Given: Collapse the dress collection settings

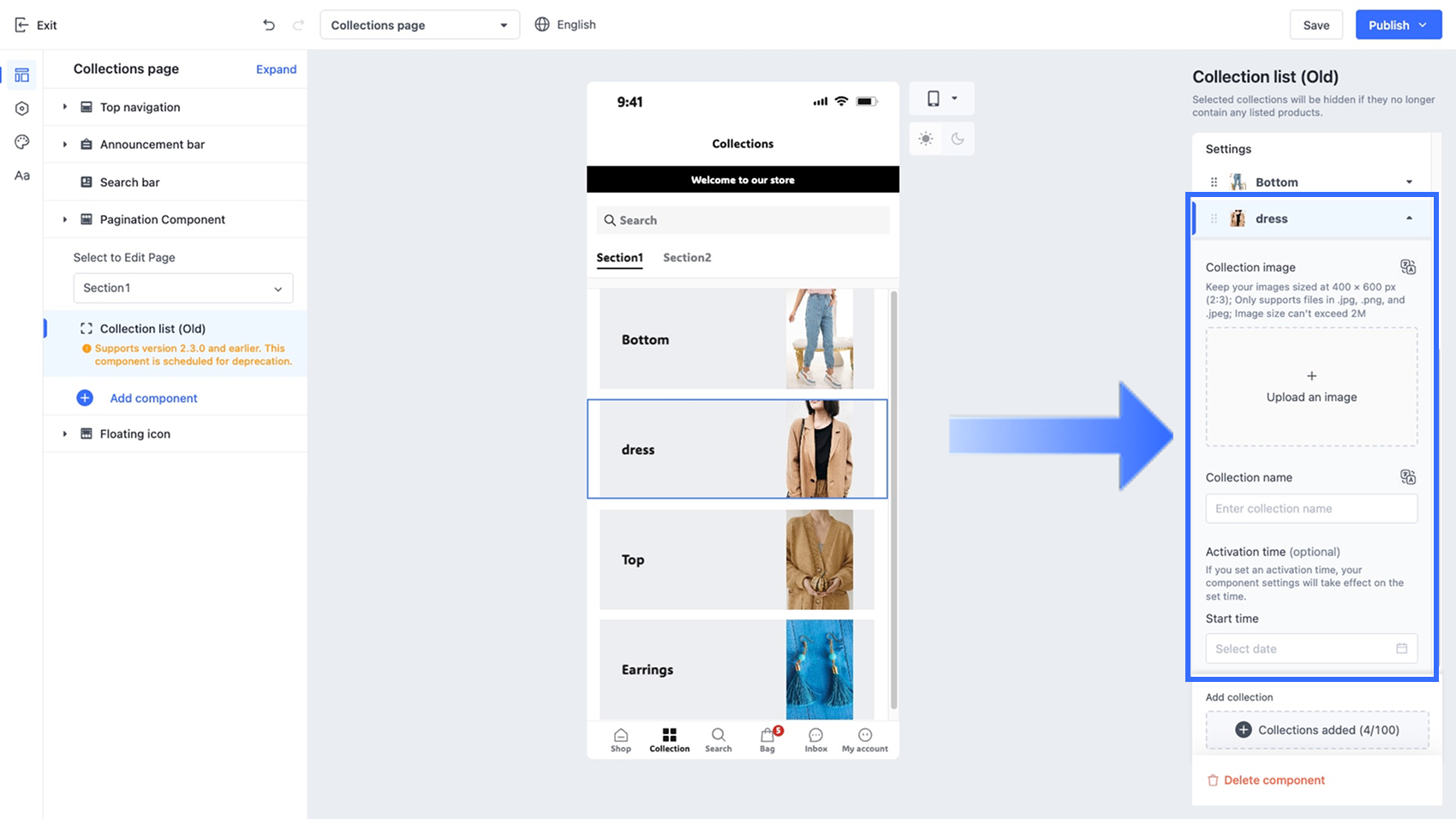Looking at the screenshot, I should 1409,218.
